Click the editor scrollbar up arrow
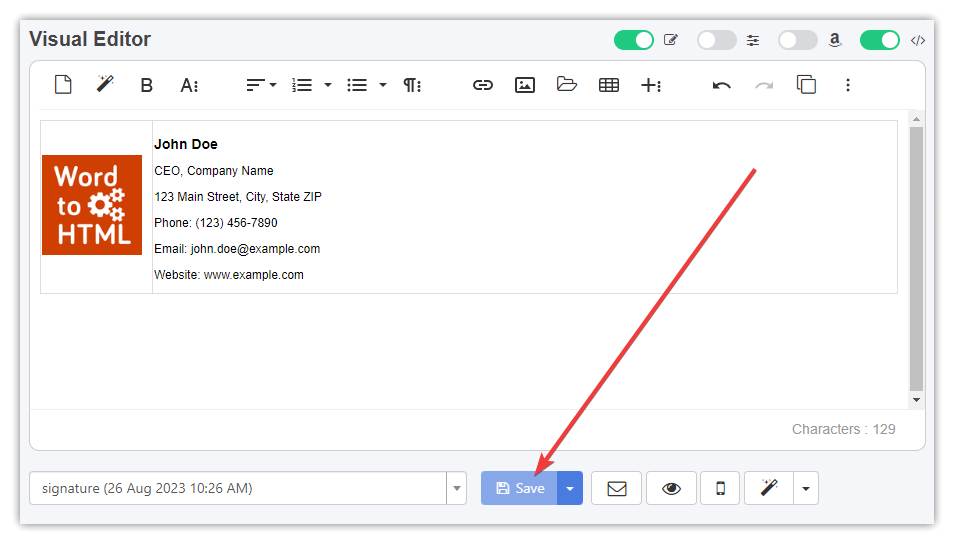 (x=916, y=119)
